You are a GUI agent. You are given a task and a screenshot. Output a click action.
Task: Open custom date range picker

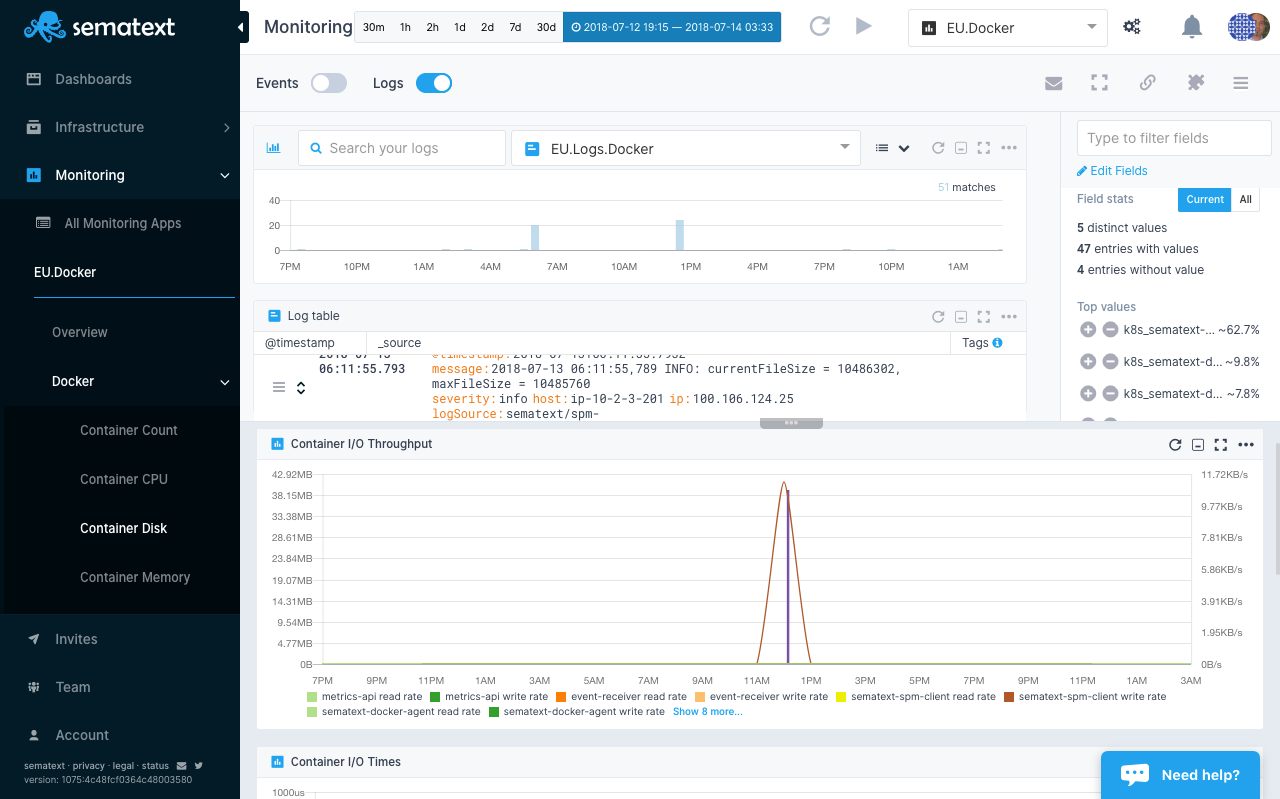tap(672, 27)
